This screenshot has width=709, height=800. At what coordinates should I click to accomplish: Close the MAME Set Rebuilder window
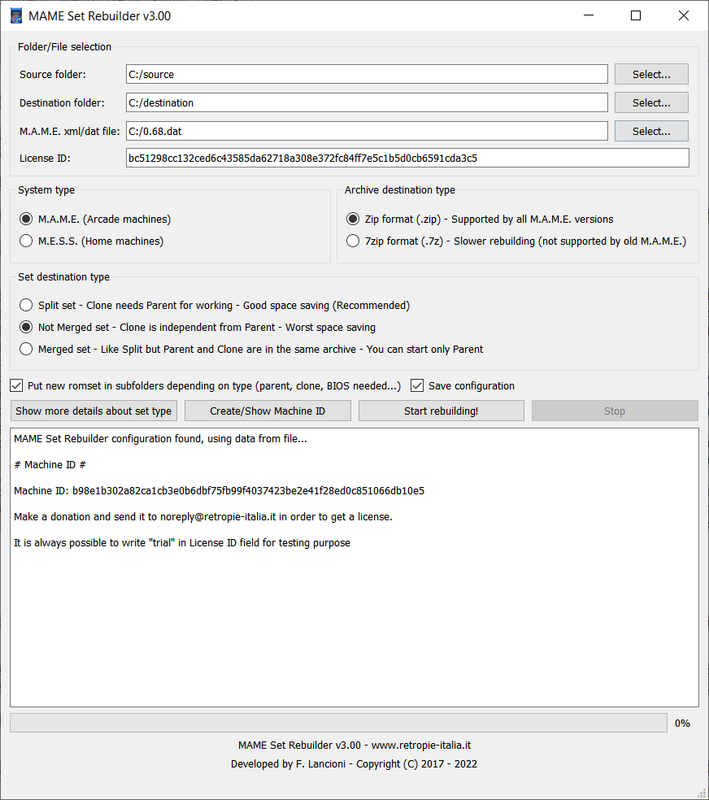coord(683,16)
